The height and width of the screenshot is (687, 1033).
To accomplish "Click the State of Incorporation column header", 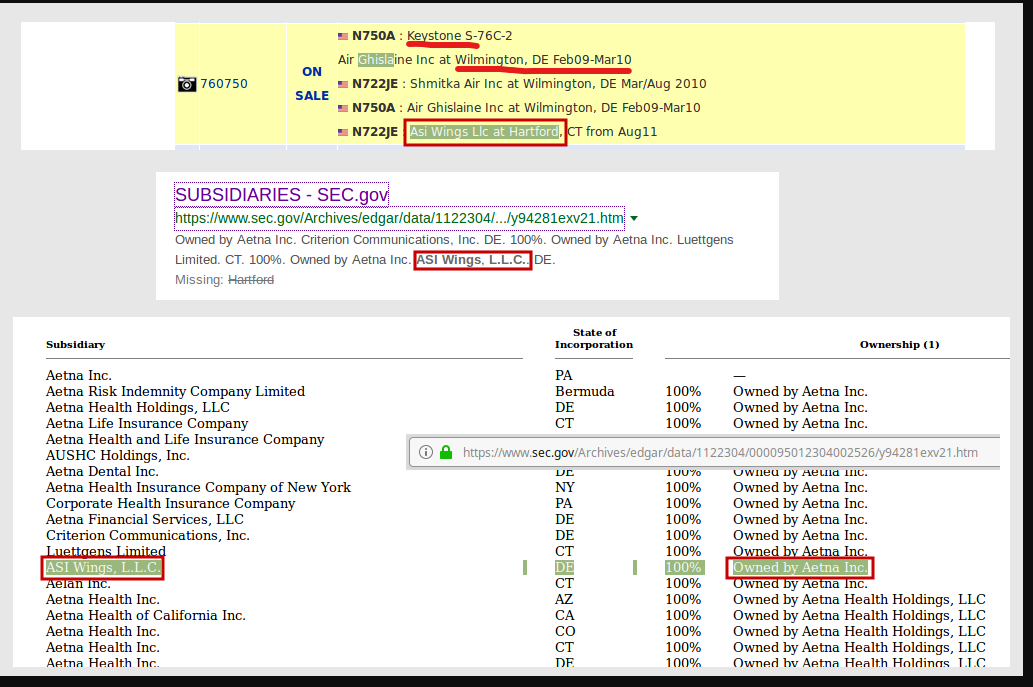I will click(594, 339).
